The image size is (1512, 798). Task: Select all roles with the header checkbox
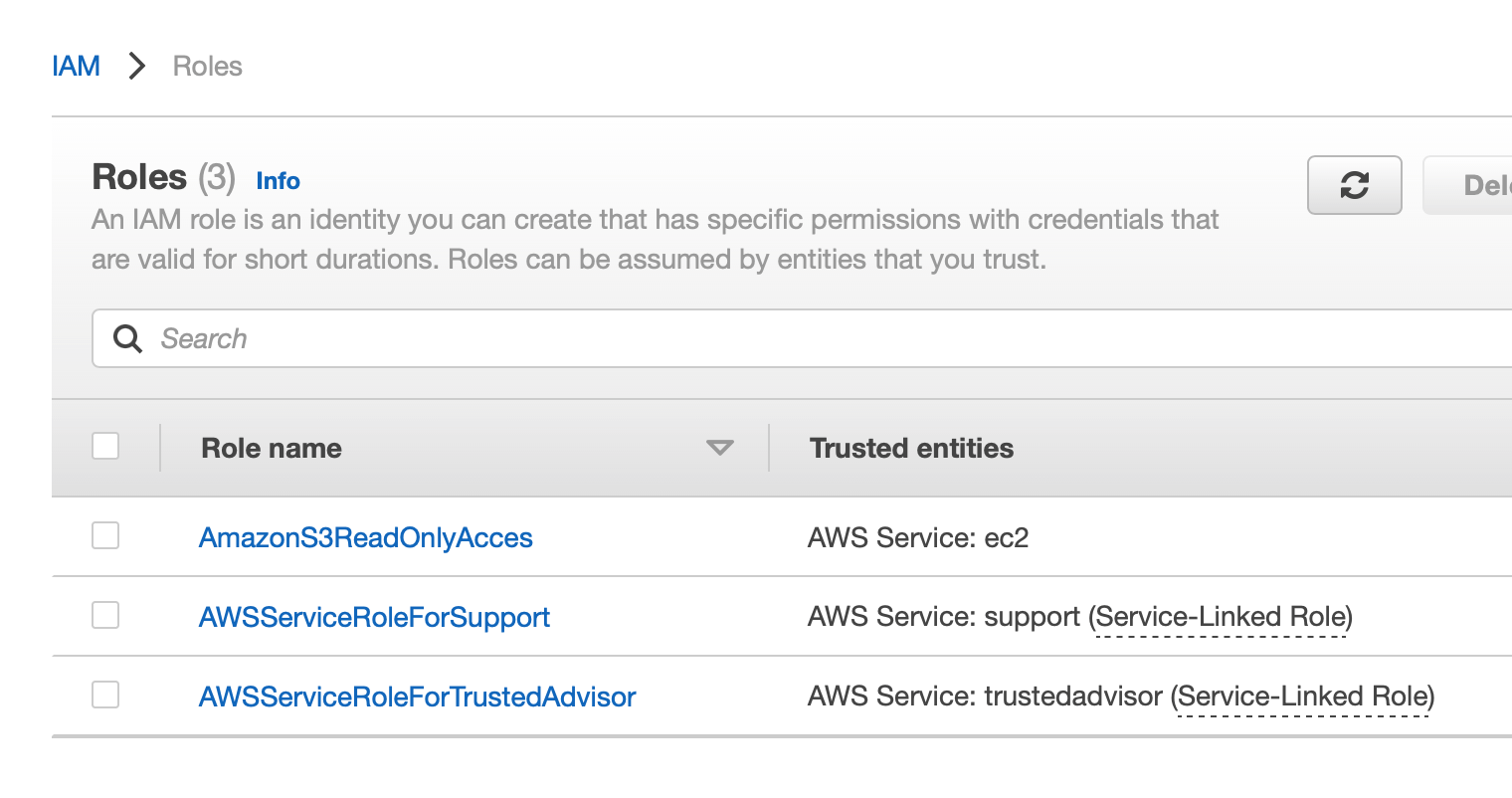click(x=104, y=446)
